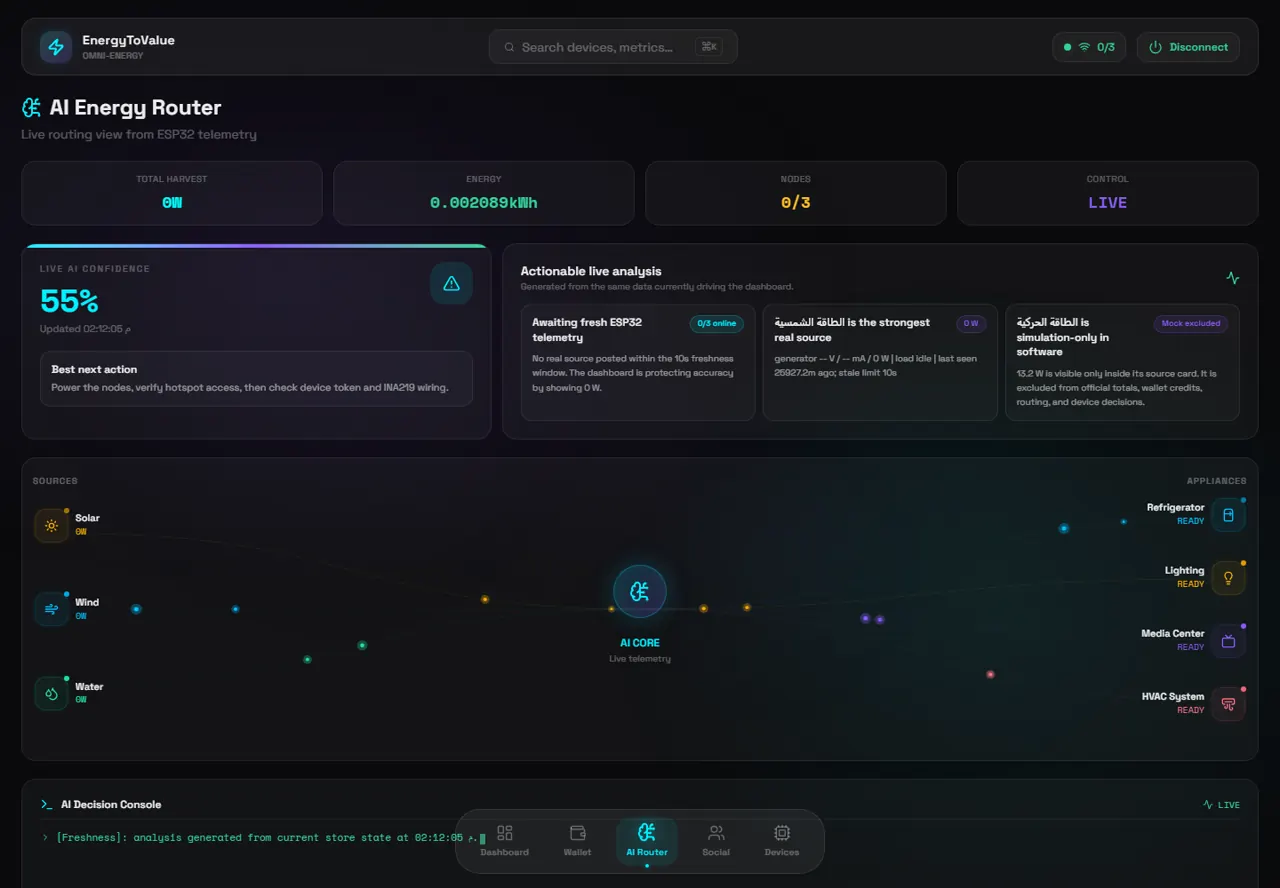Click the wifi status icon showing 0/3
Image resolution: width=1280 pixels, height=888 pixels.
[1084, 47]
